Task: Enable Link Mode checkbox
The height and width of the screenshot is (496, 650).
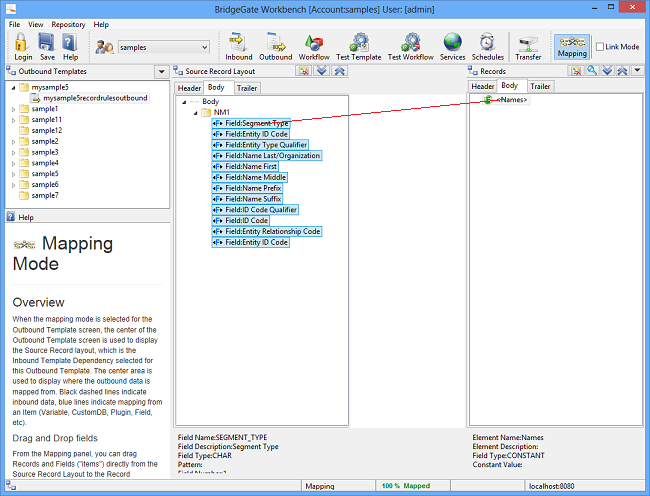Action: click(x=600, y=47)
